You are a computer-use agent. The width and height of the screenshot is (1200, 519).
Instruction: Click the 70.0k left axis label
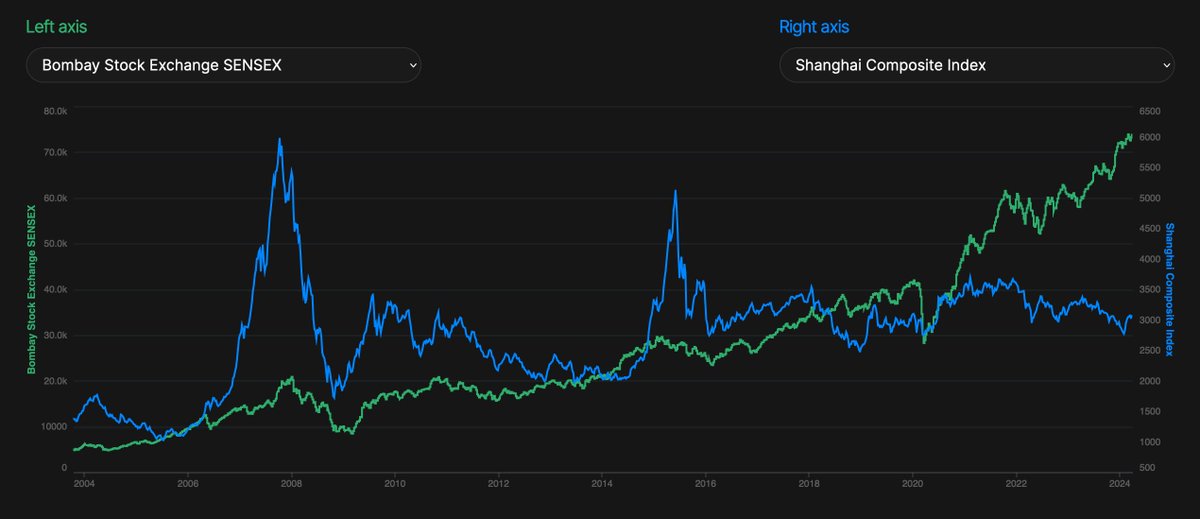54,153
